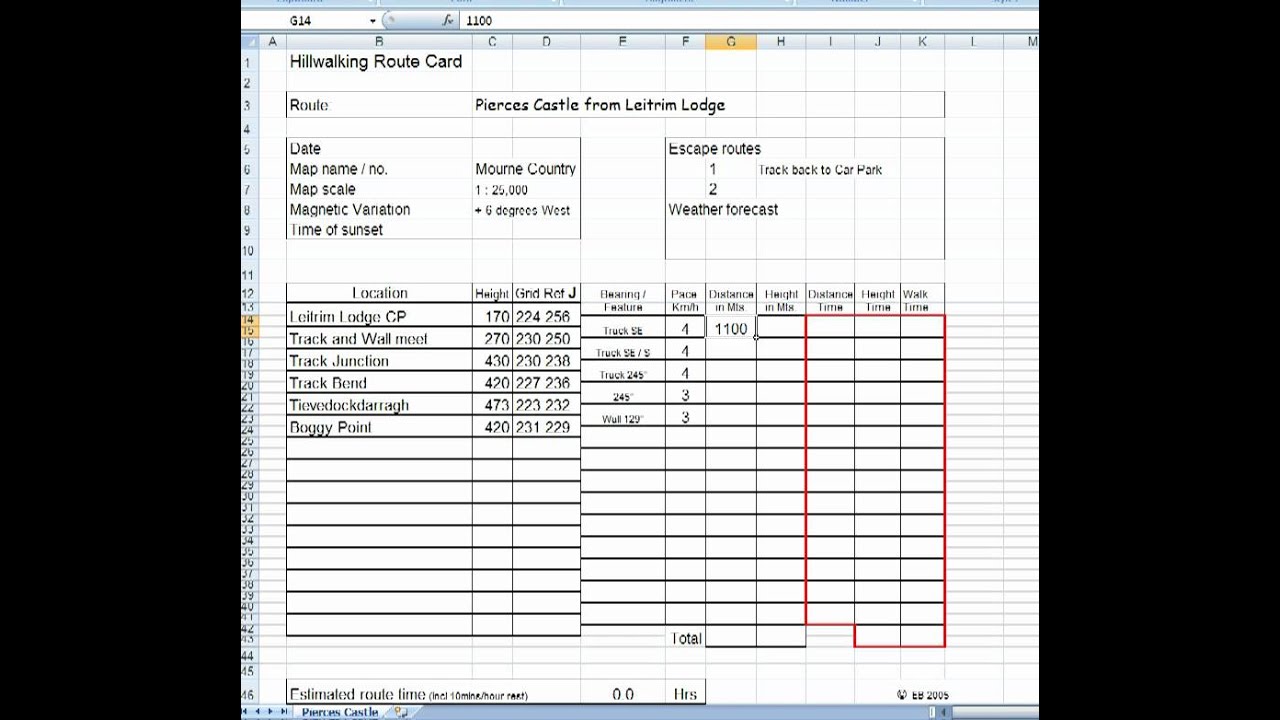Screen dimensions: 1280x720
Task: Click the Date label cell
Action: (x=305, y=148)
